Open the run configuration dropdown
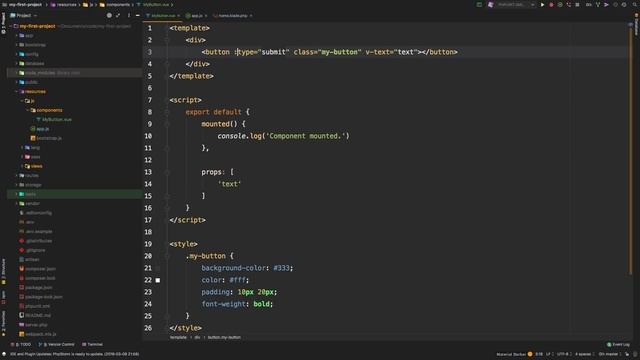This screenshot has width=640, height=360. pos(516,5)
